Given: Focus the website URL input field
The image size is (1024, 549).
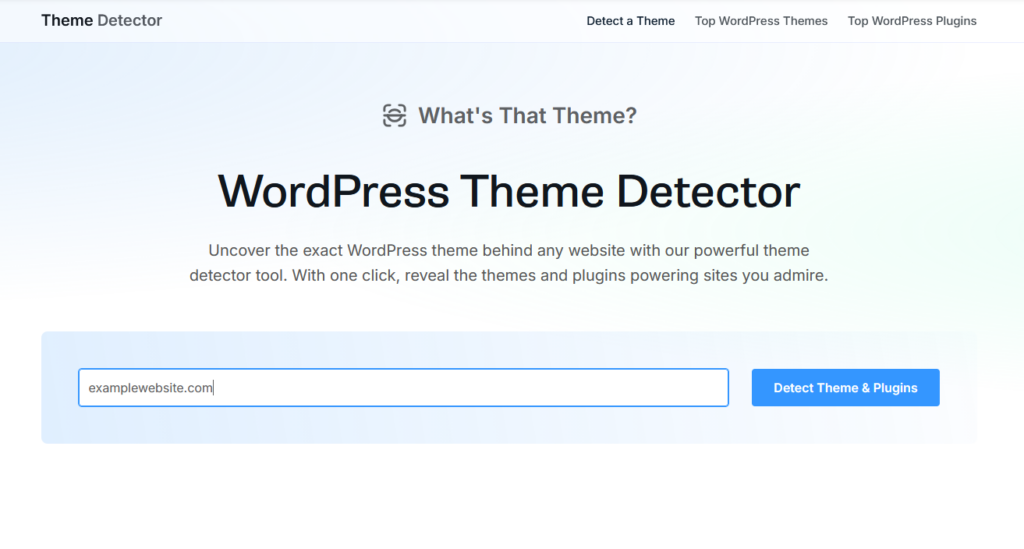Looking at the screenshot, I should click(x=404, y=388).
